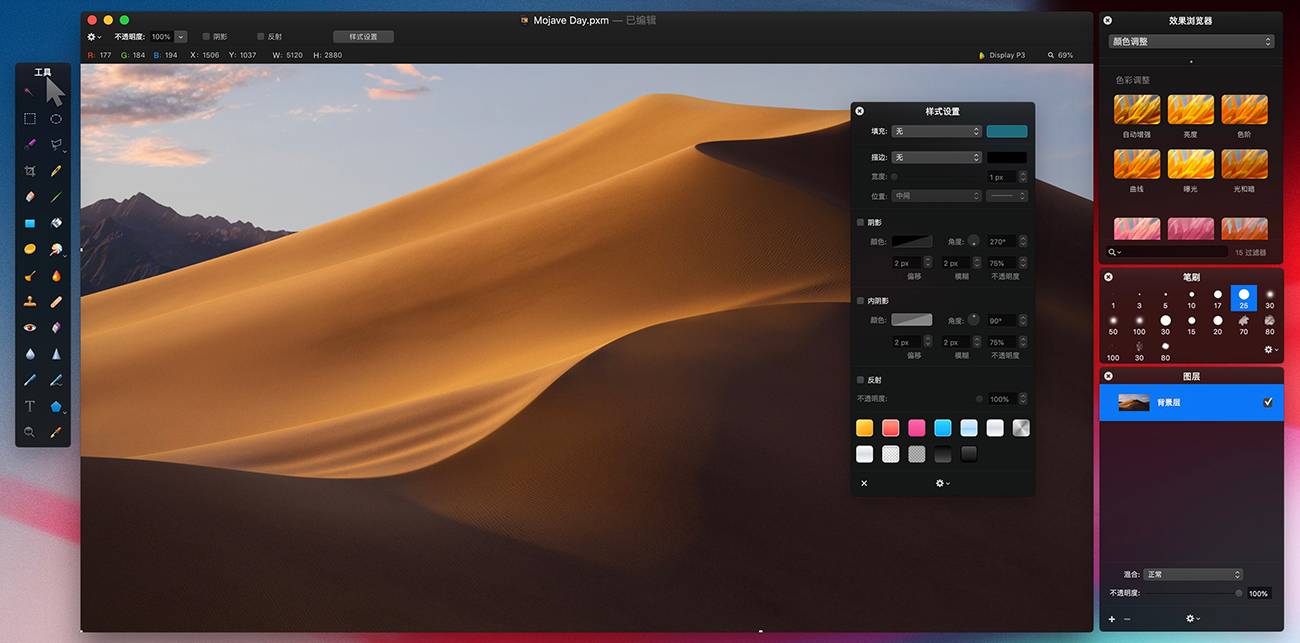
Task: Select the Sharpen cone tool
Action: pos(56,354)
